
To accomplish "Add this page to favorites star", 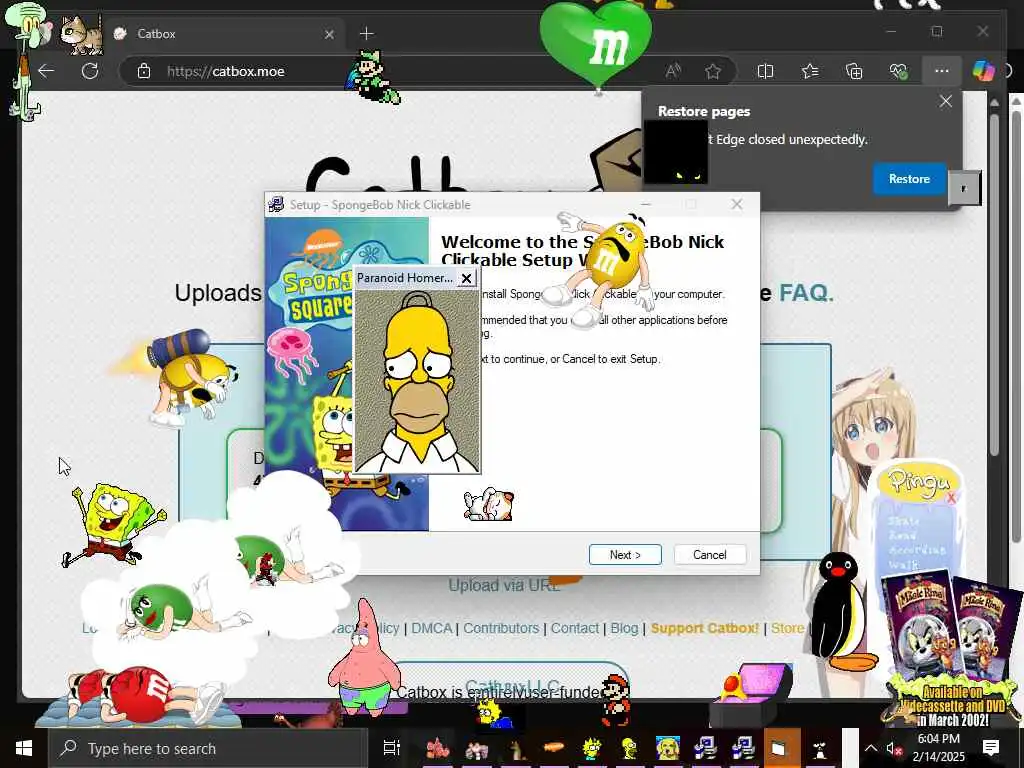I will [712, 71].
